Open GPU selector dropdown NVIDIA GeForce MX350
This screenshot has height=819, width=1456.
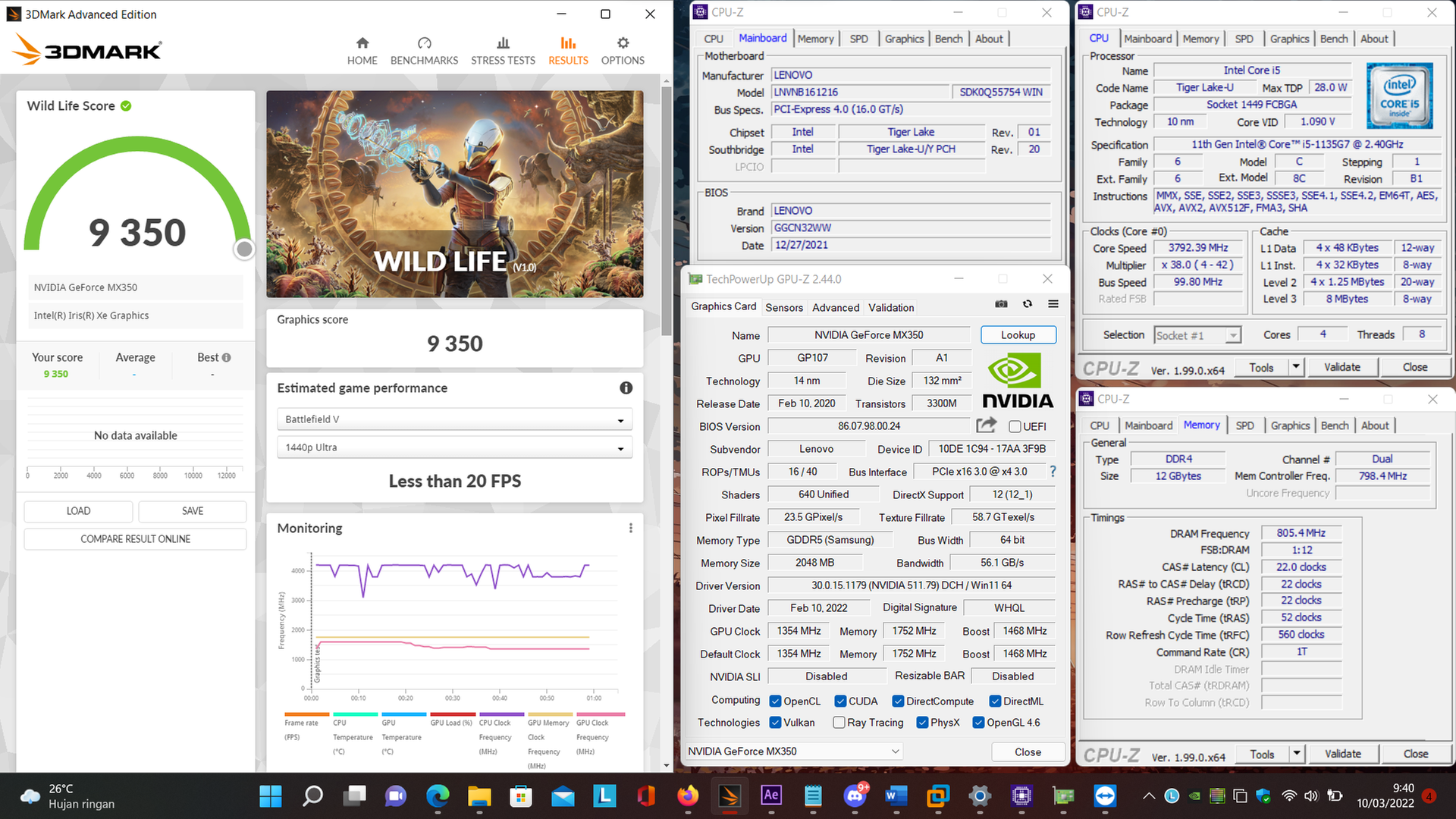(794, 752)
